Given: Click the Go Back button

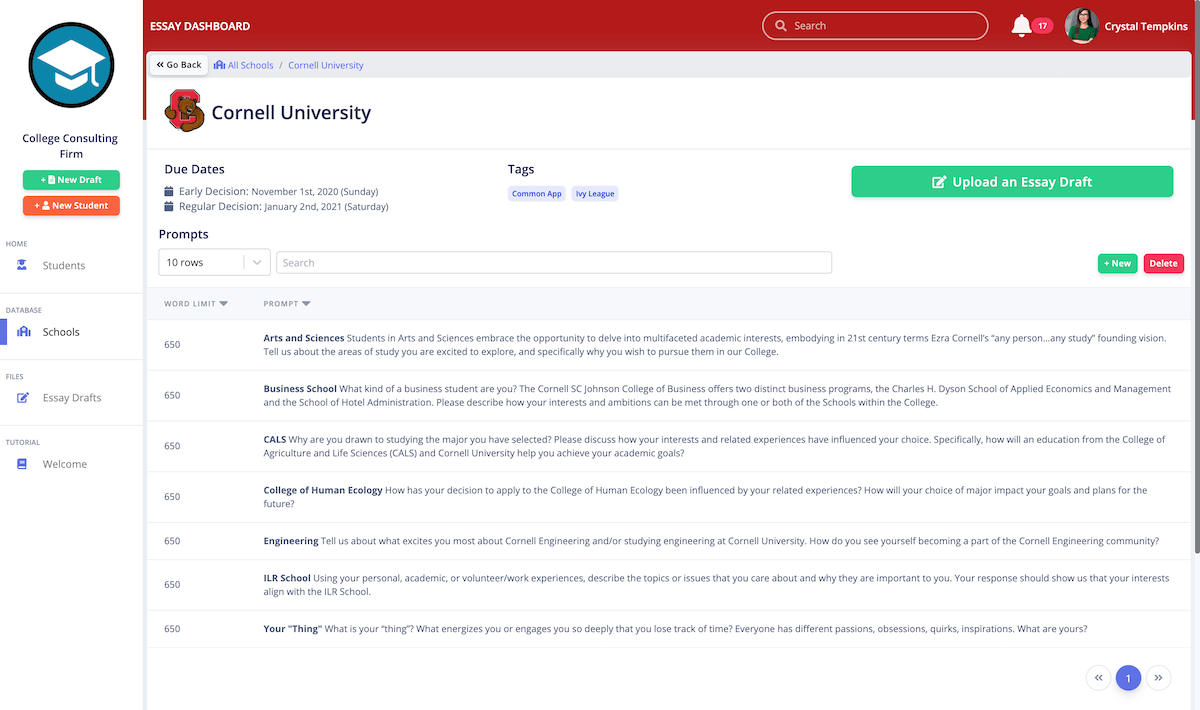Looking at the screenshot, I should 179,65.
